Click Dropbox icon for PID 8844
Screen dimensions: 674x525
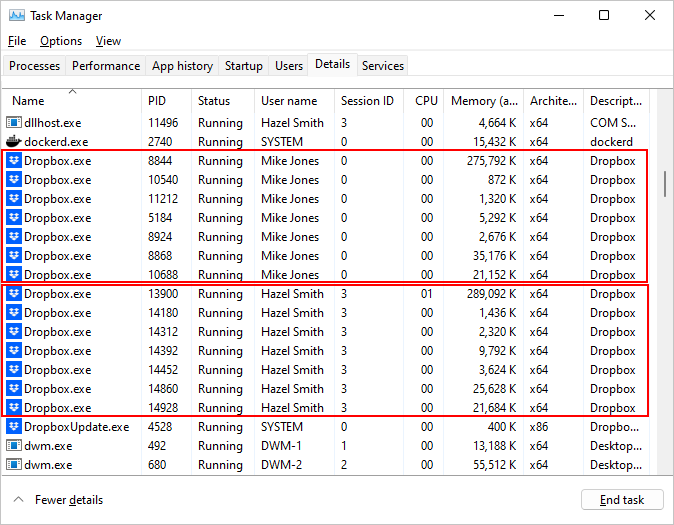click(x=14, y=161)
